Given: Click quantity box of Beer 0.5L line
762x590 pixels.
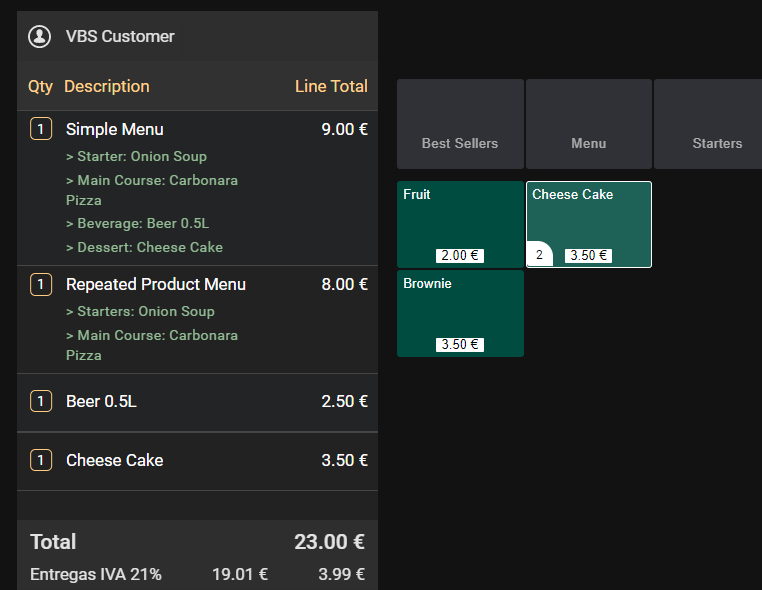Looking at the screenshot, I should click(x=41, y=402).
